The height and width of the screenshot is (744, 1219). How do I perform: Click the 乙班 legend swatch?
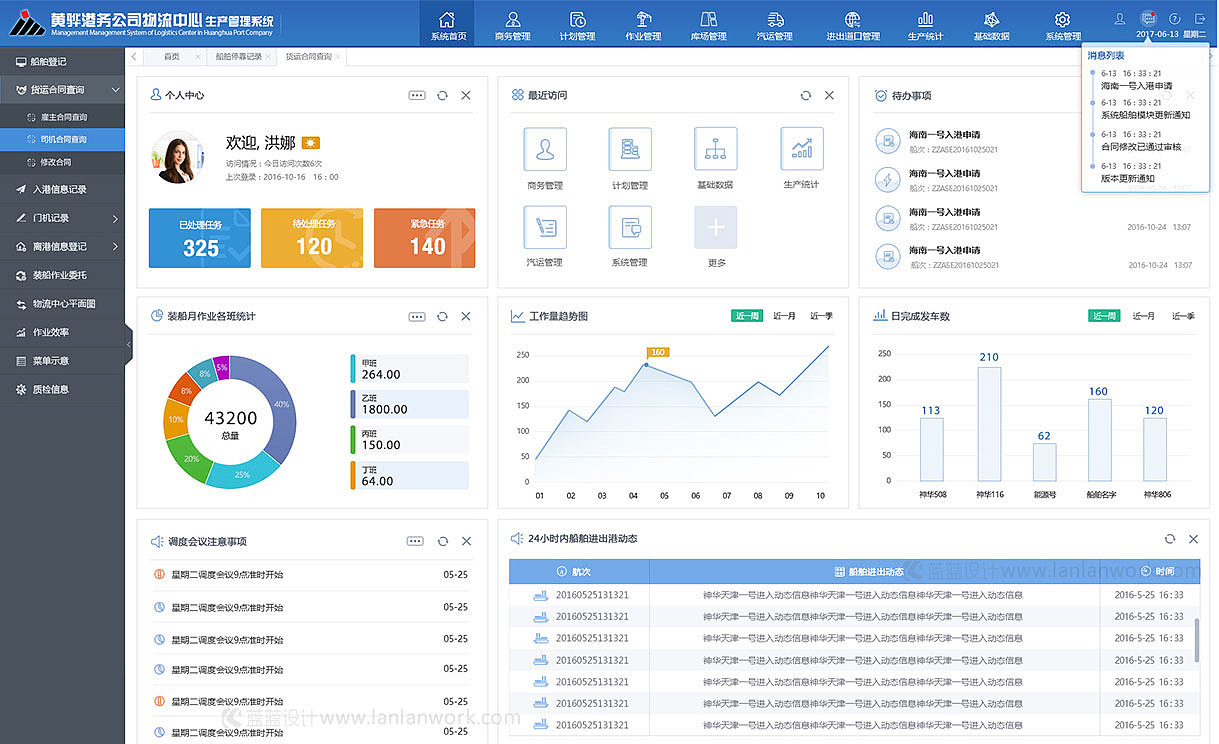click(353, 404)
